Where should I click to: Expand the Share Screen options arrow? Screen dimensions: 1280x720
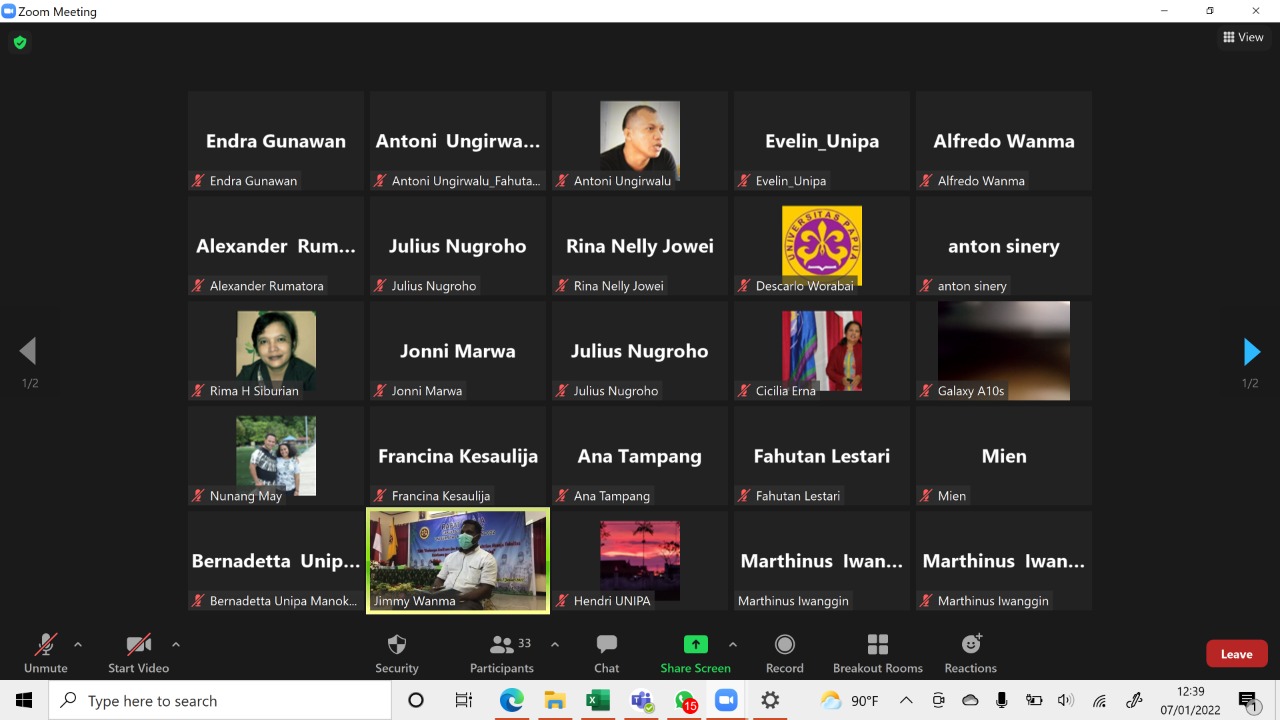click(733, 645)
